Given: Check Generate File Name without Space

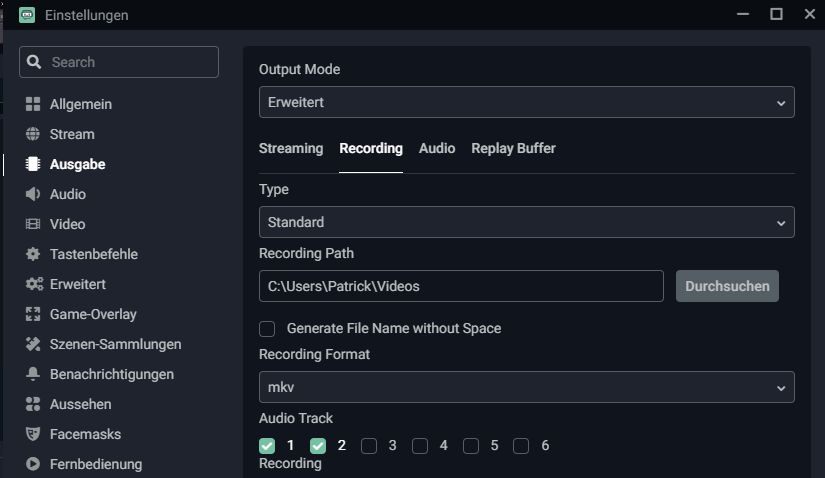Looking at the screenshot, I should 267,329.
